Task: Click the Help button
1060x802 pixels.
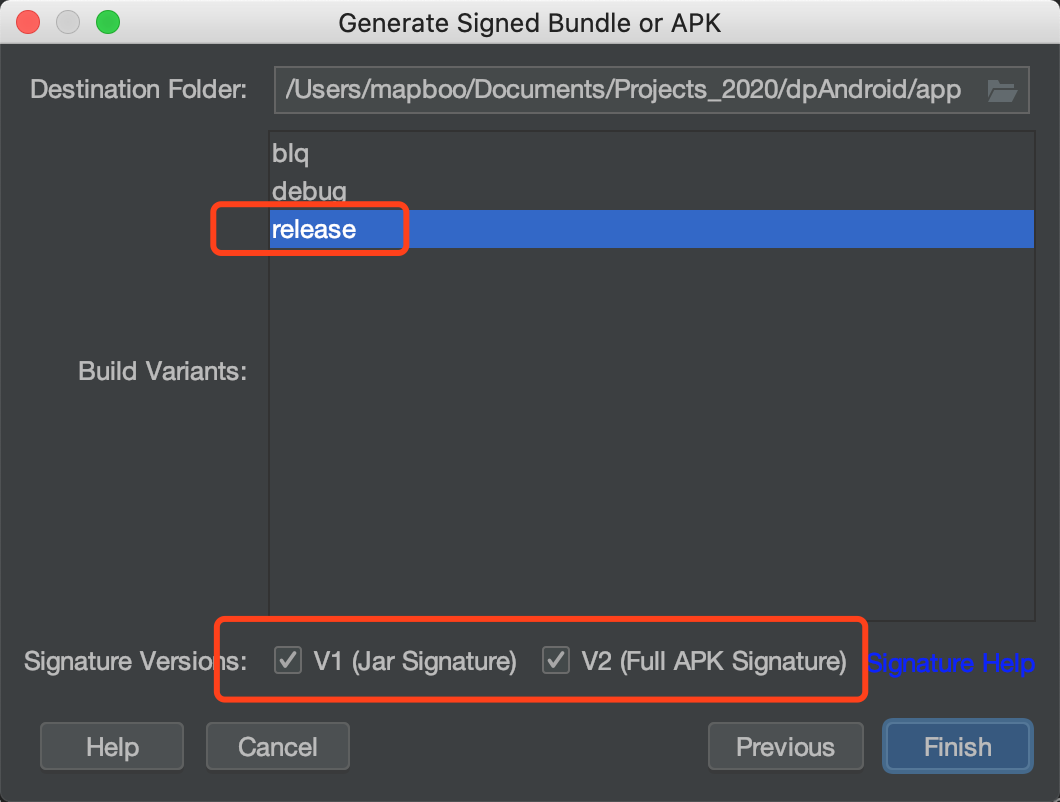Action: pyautogui.click(x=112, y=747)
